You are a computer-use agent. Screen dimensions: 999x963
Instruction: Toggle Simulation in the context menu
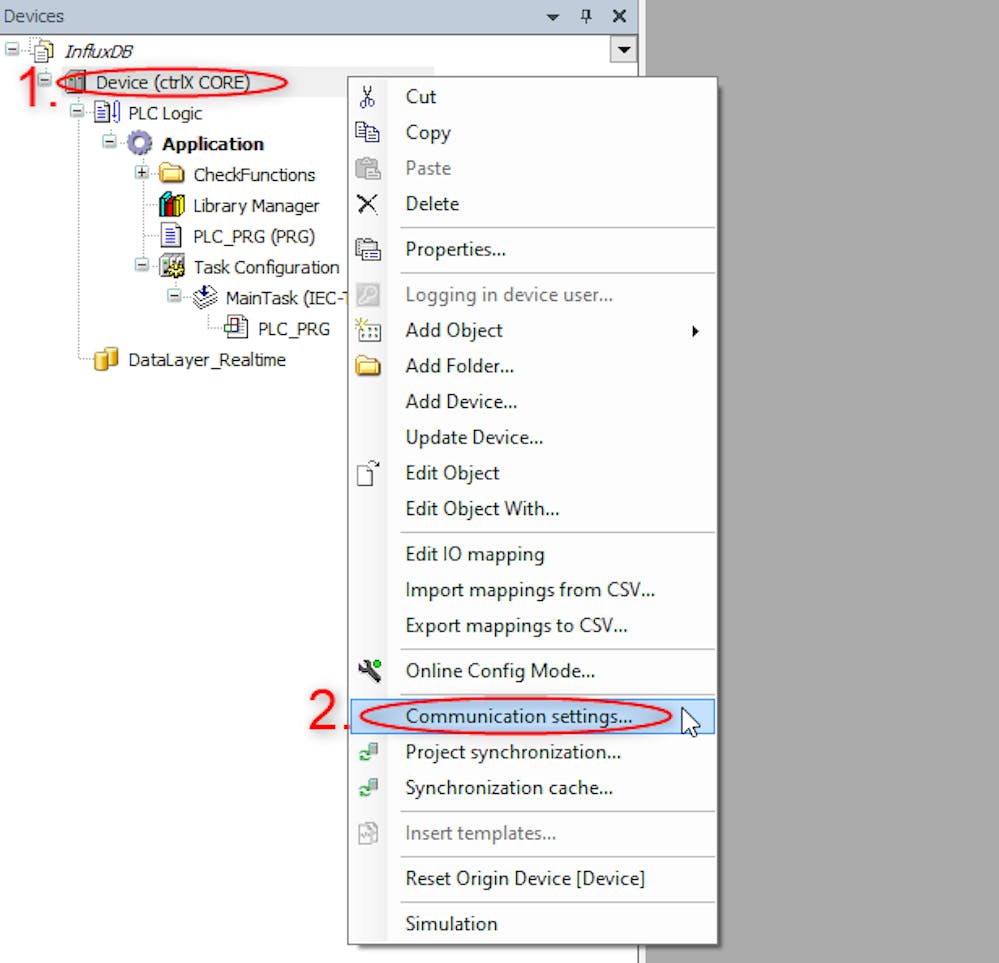pos(532,923)
